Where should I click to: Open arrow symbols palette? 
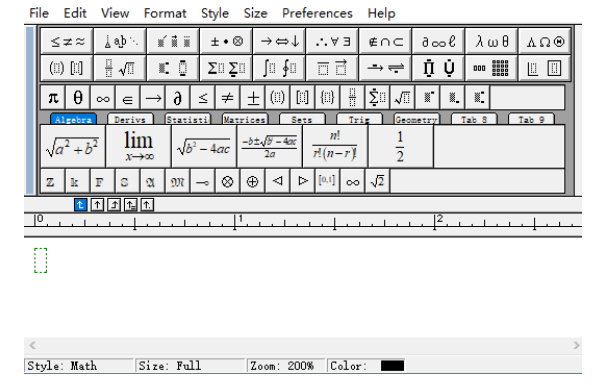click(x=280, y=41)
